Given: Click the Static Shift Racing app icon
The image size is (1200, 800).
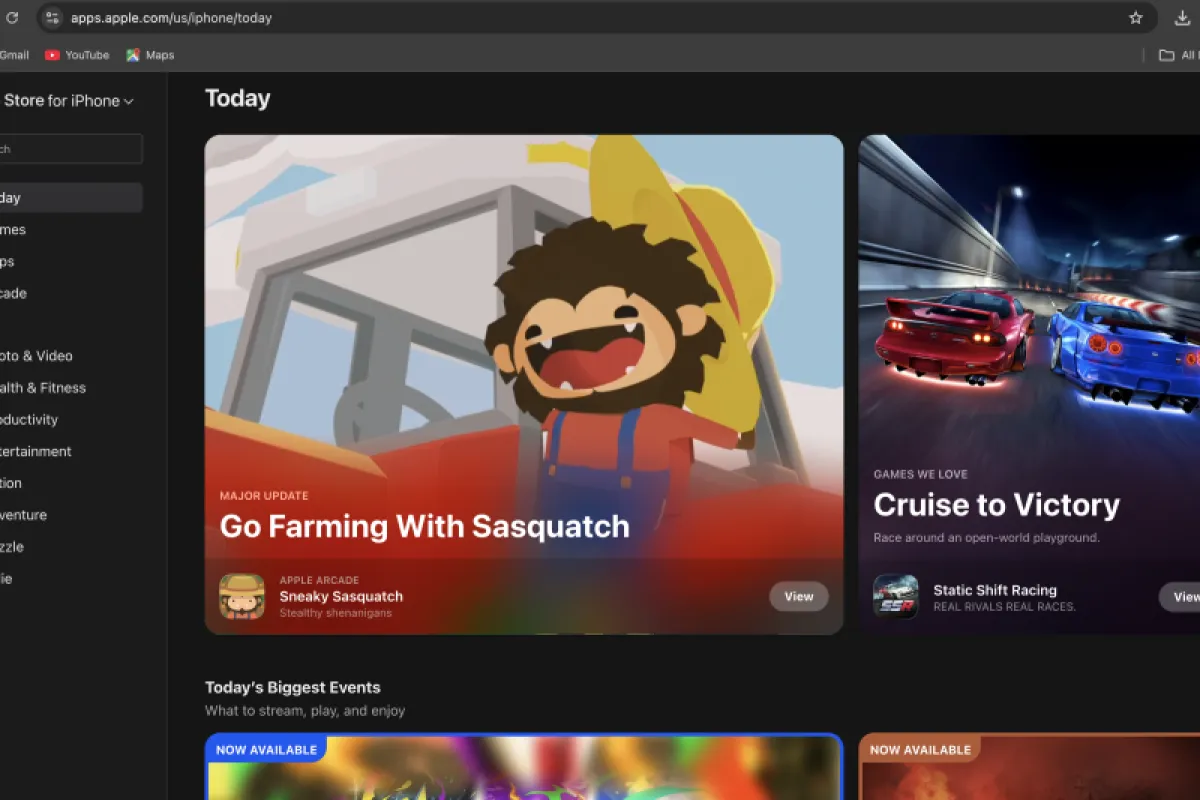Looking at the screenshot, I should click(x=895, y=596).
